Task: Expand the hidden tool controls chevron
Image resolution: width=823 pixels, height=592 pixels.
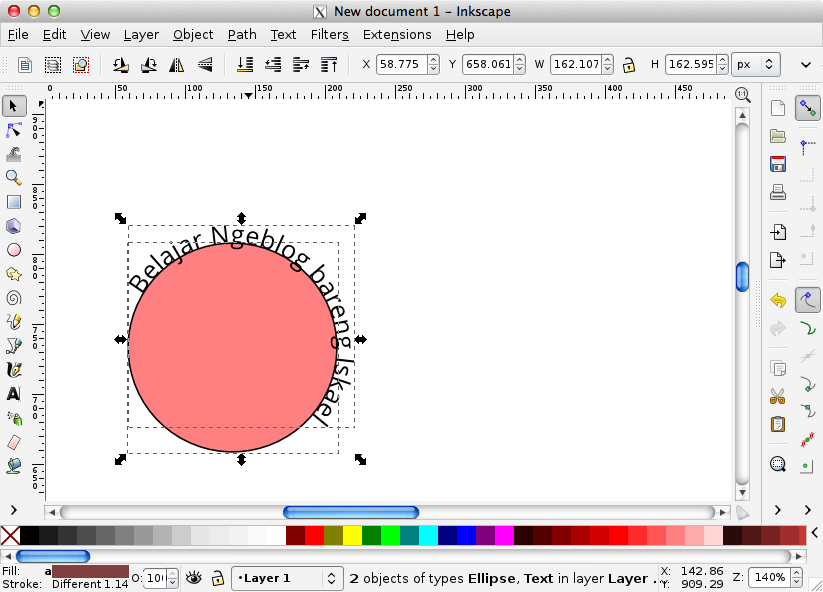Action: click(806, 65)
